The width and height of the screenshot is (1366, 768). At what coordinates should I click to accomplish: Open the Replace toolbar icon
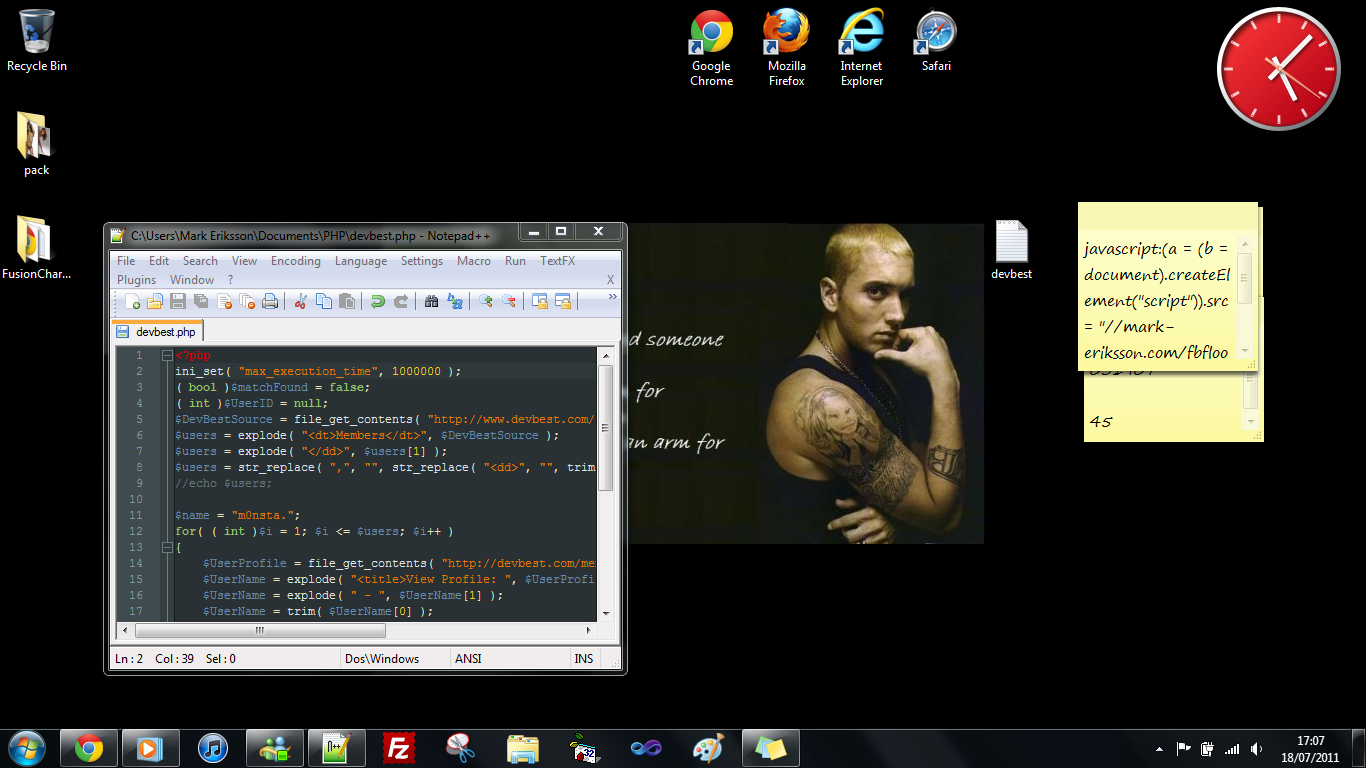tap(455, 301)
